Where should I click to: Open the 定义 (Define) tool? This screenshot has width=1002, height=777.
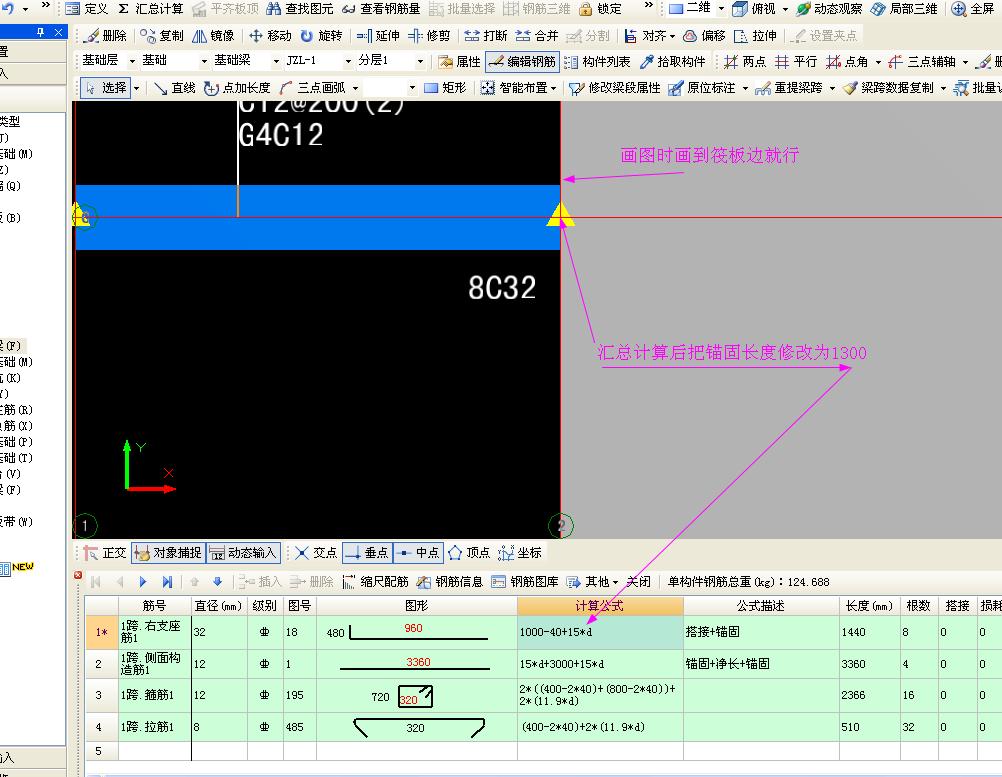(87, 8)
